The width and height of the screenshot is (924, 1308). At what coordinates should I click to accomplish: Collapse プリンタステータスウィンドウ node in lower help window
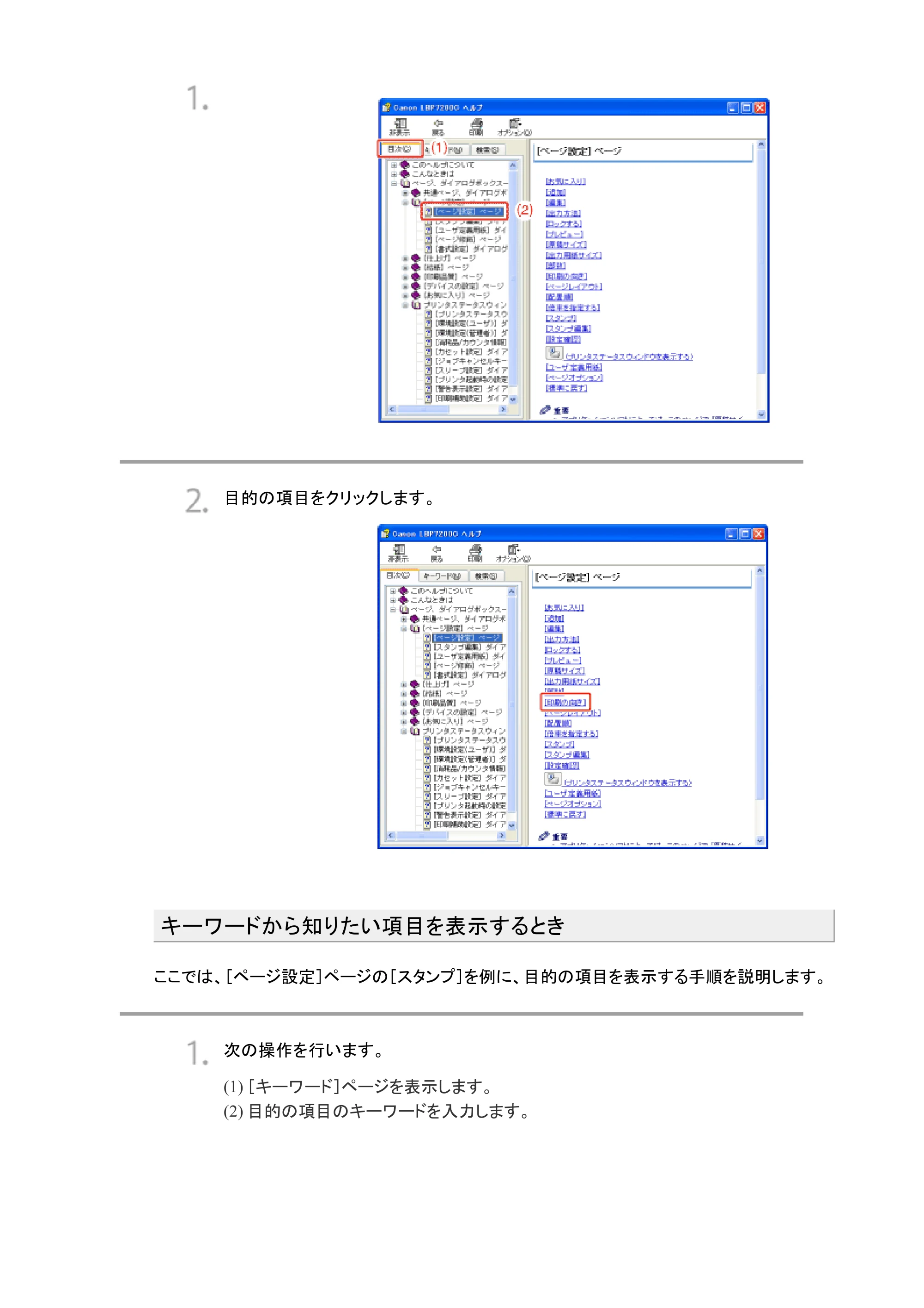click(404, 731)
